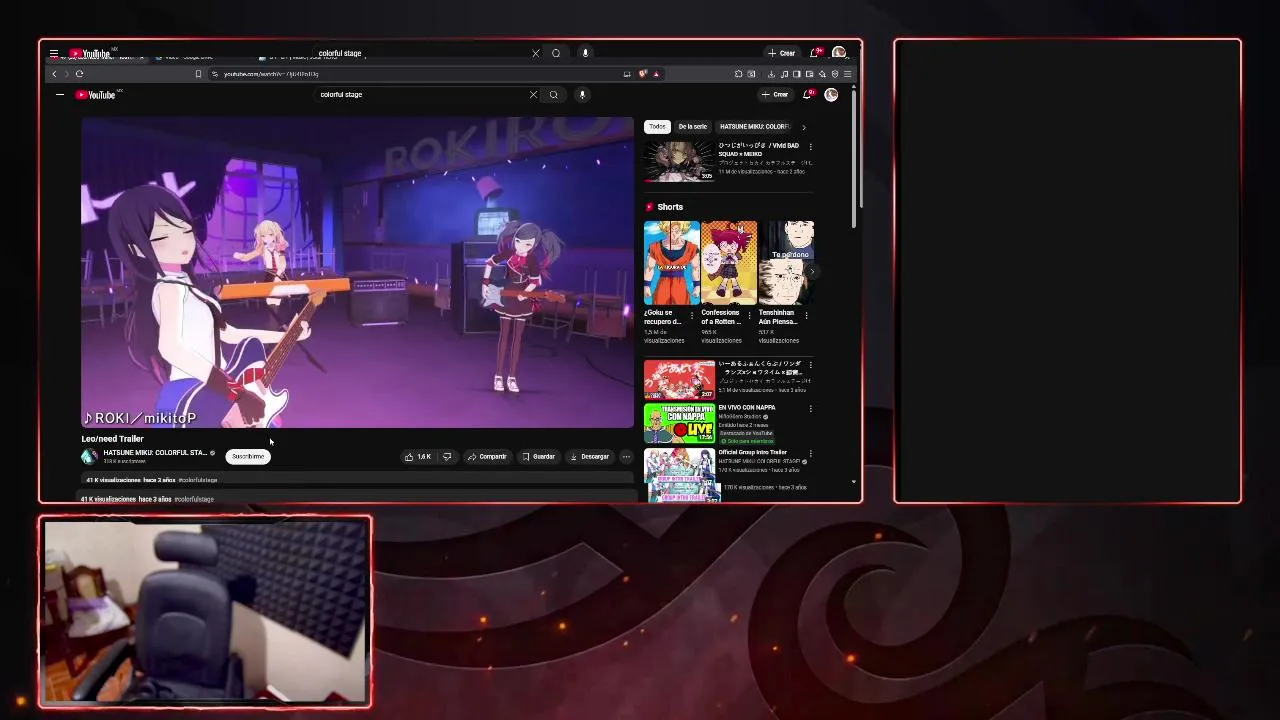Viewport: 1280px width, 720px height.
Task: Open the 2:07 recommended video thumbnail above EN VIVO
Action: [x=679, y=381]
